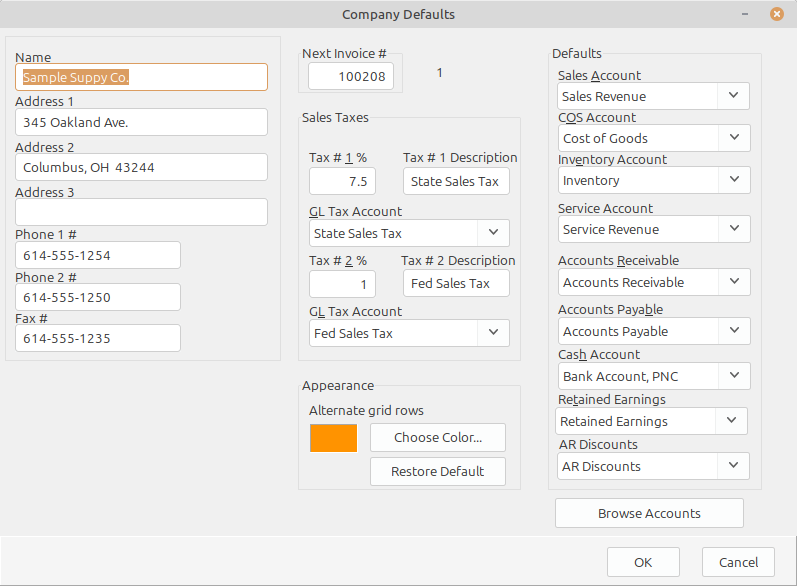
Task: Focus the company Name field
Action: pos(141,77)
